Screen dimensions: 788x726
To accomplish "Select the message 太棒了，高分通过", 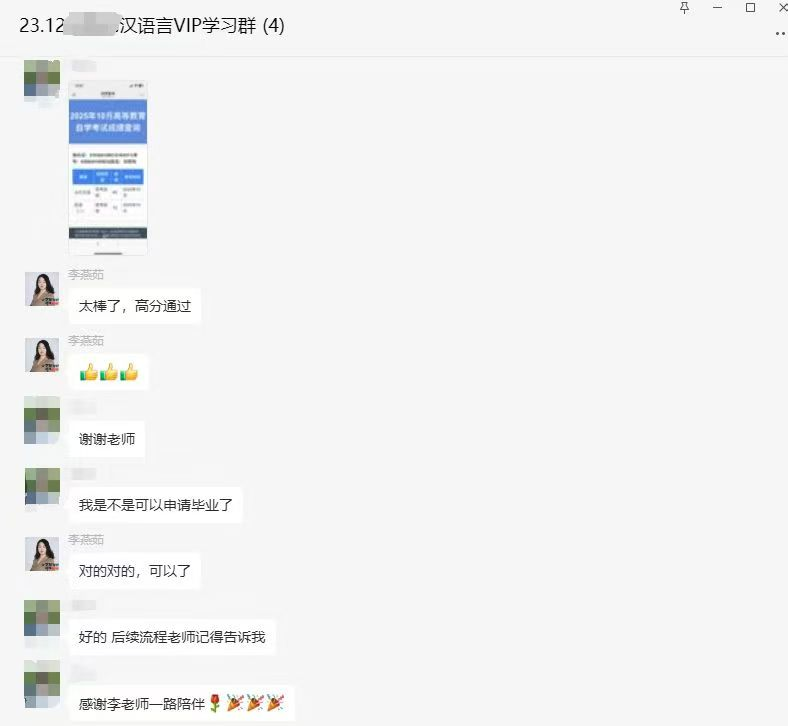I will click(135, 306).
